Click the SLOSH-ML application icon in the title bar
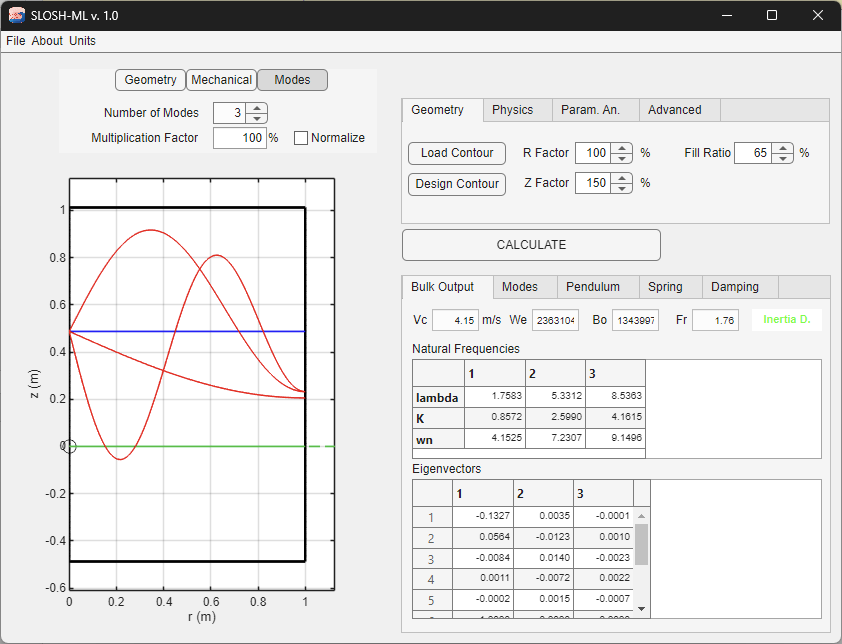 (16, 15)
